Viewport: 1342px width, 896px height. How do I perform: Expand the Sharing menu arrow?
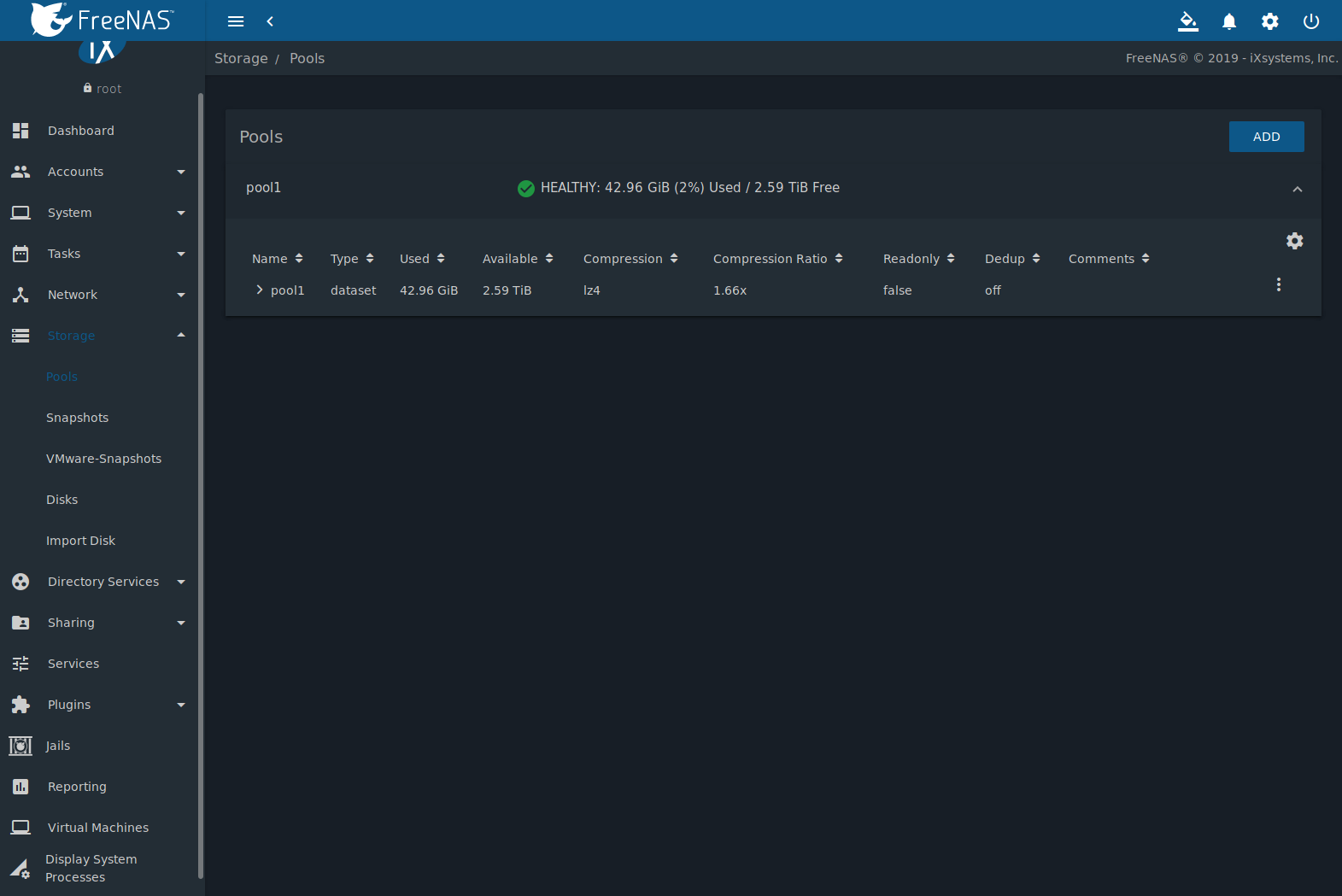point(181,623)
